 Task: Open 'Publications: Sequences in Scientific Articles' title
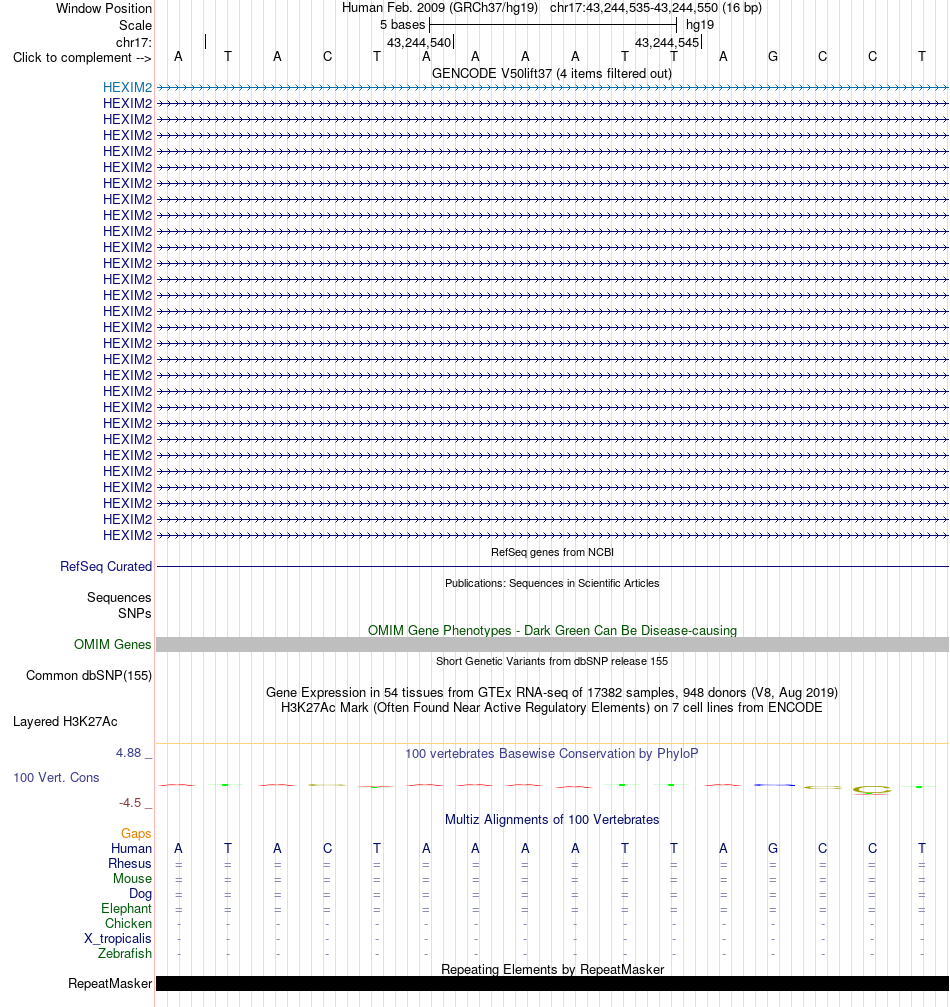(552, 583)
